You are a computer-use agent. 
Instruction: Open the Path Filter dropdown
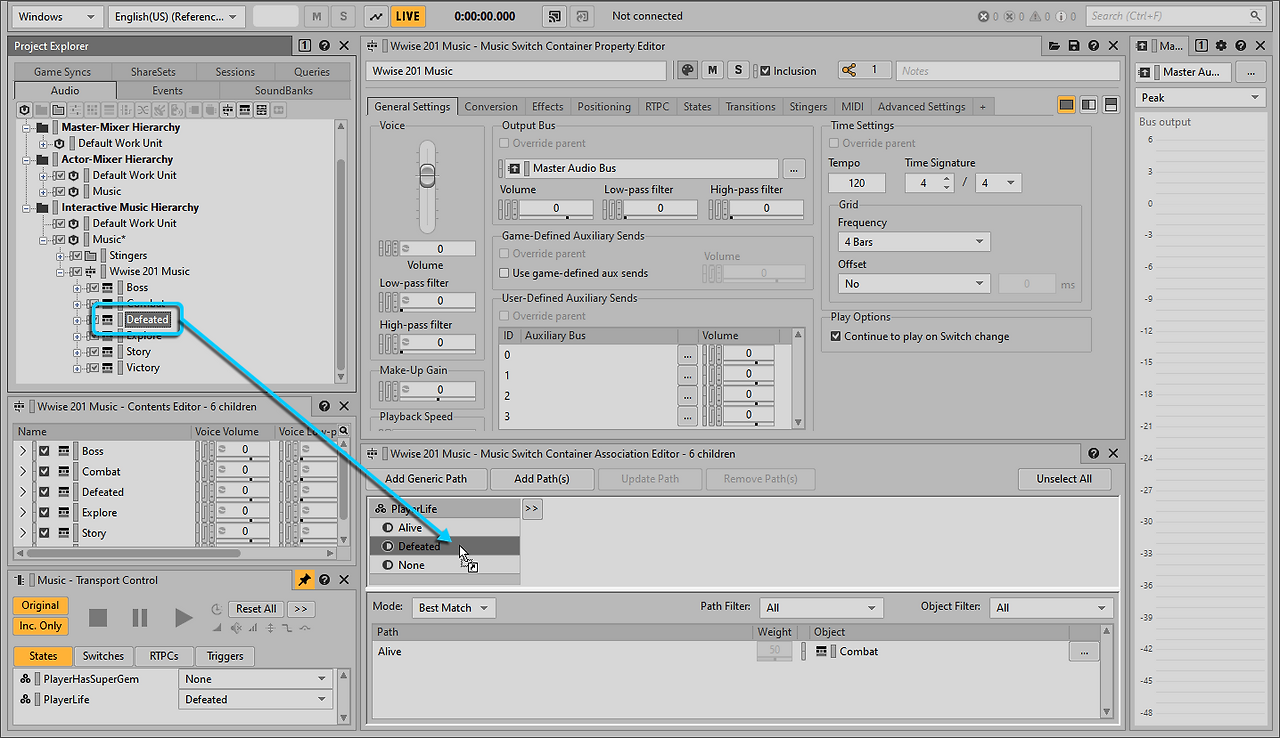coord(821,608)
